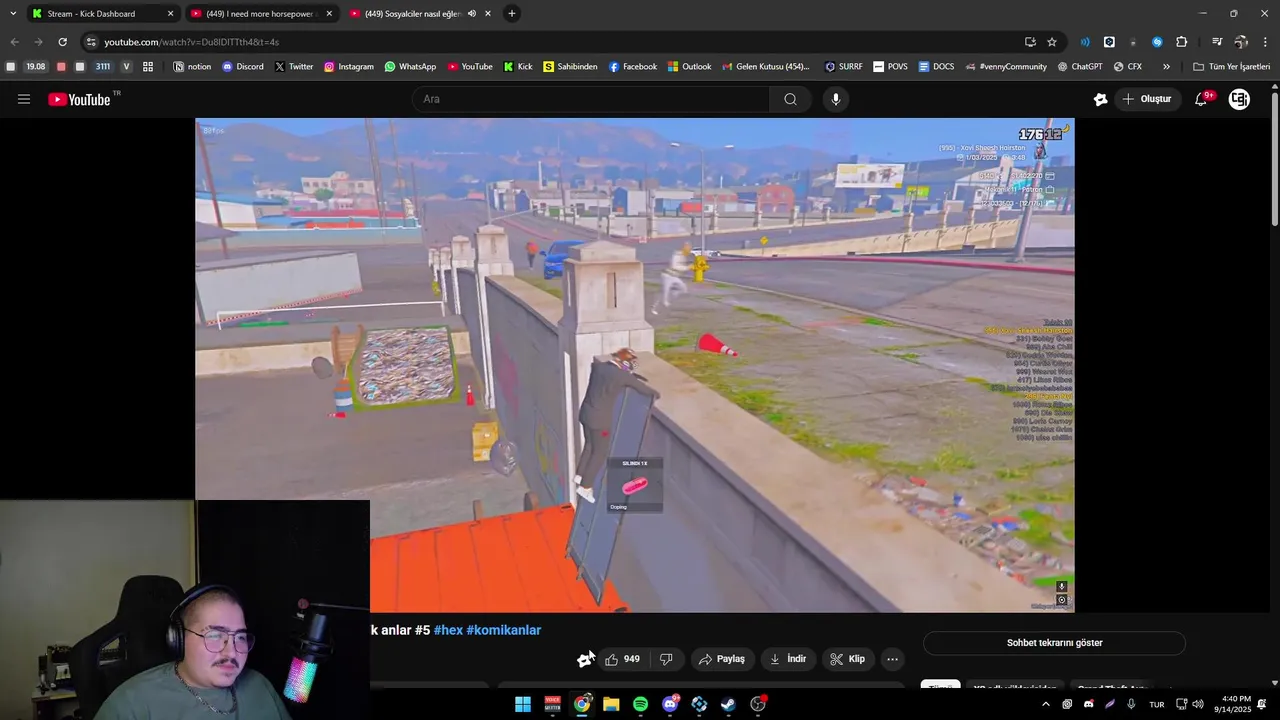Image resolution: width=1280 pixels, height=720 pixels.
Task: Open the tab search dropdown arrow
Action: click(12, 14)
